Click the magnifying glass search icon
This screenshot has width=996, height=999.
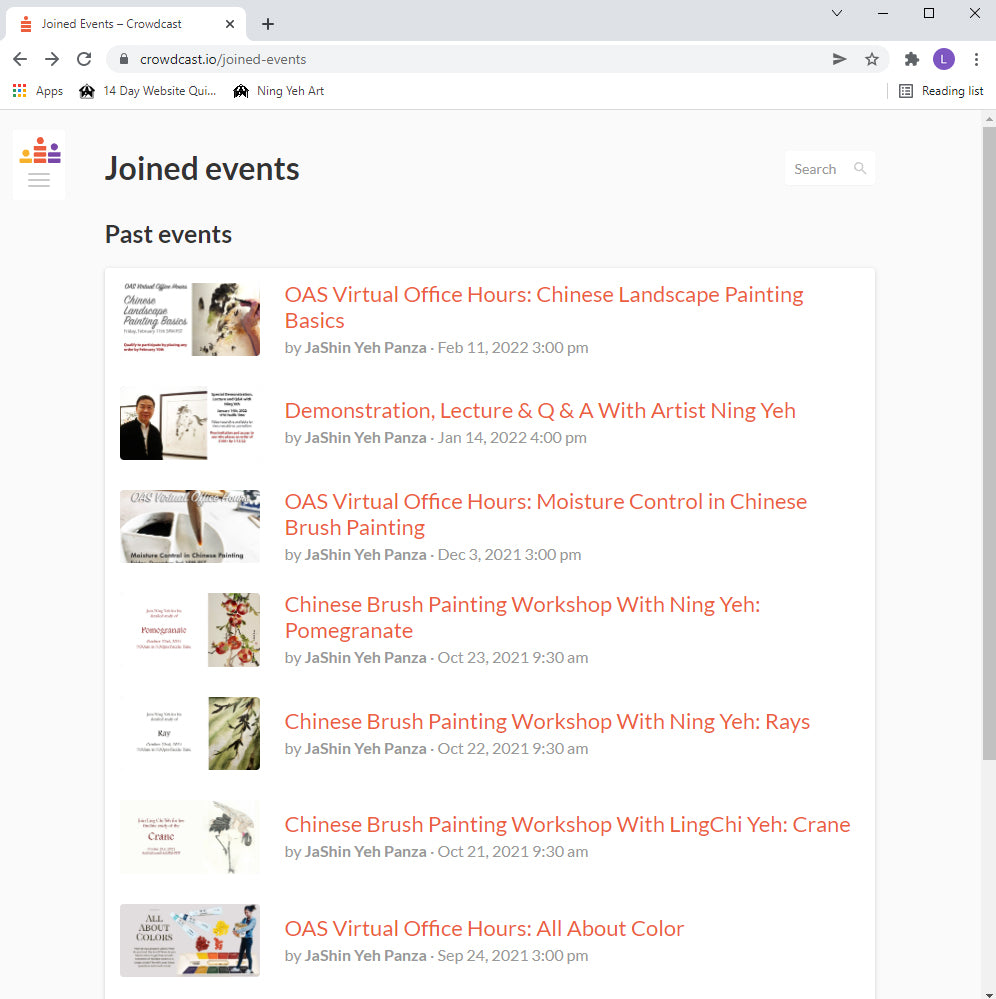(x=860, y=168)
